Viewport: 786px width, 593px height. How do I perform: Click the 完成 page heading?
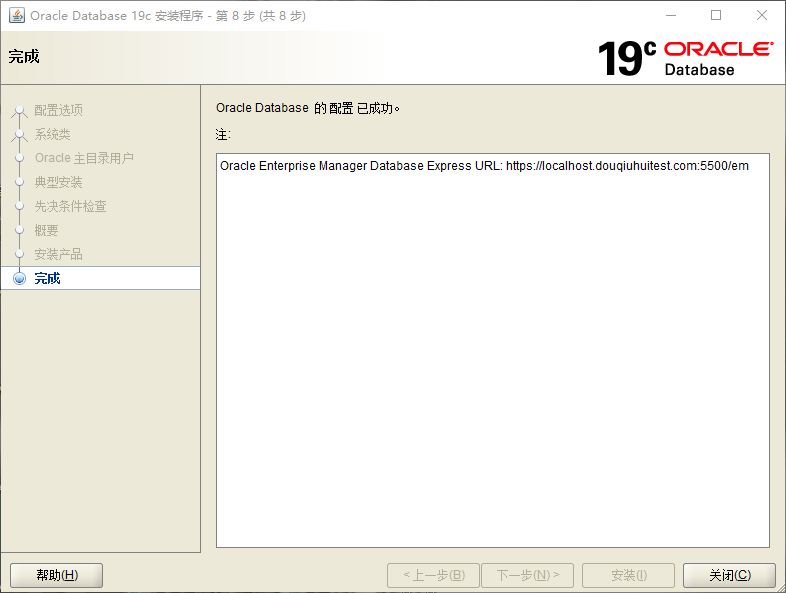(x=24, y=56)
